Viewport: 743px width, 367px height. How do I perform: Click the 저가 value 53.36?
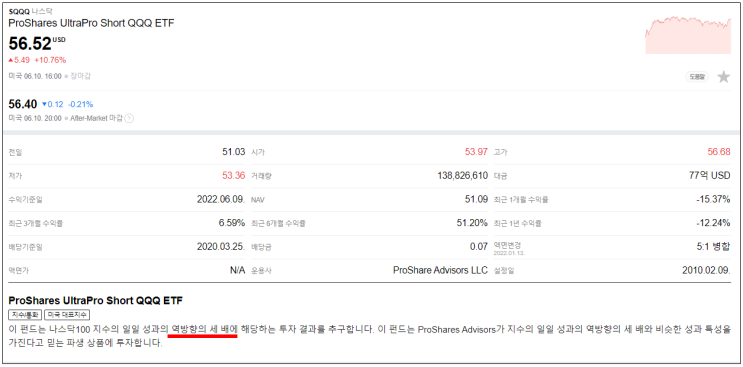[x=234, y=176]
